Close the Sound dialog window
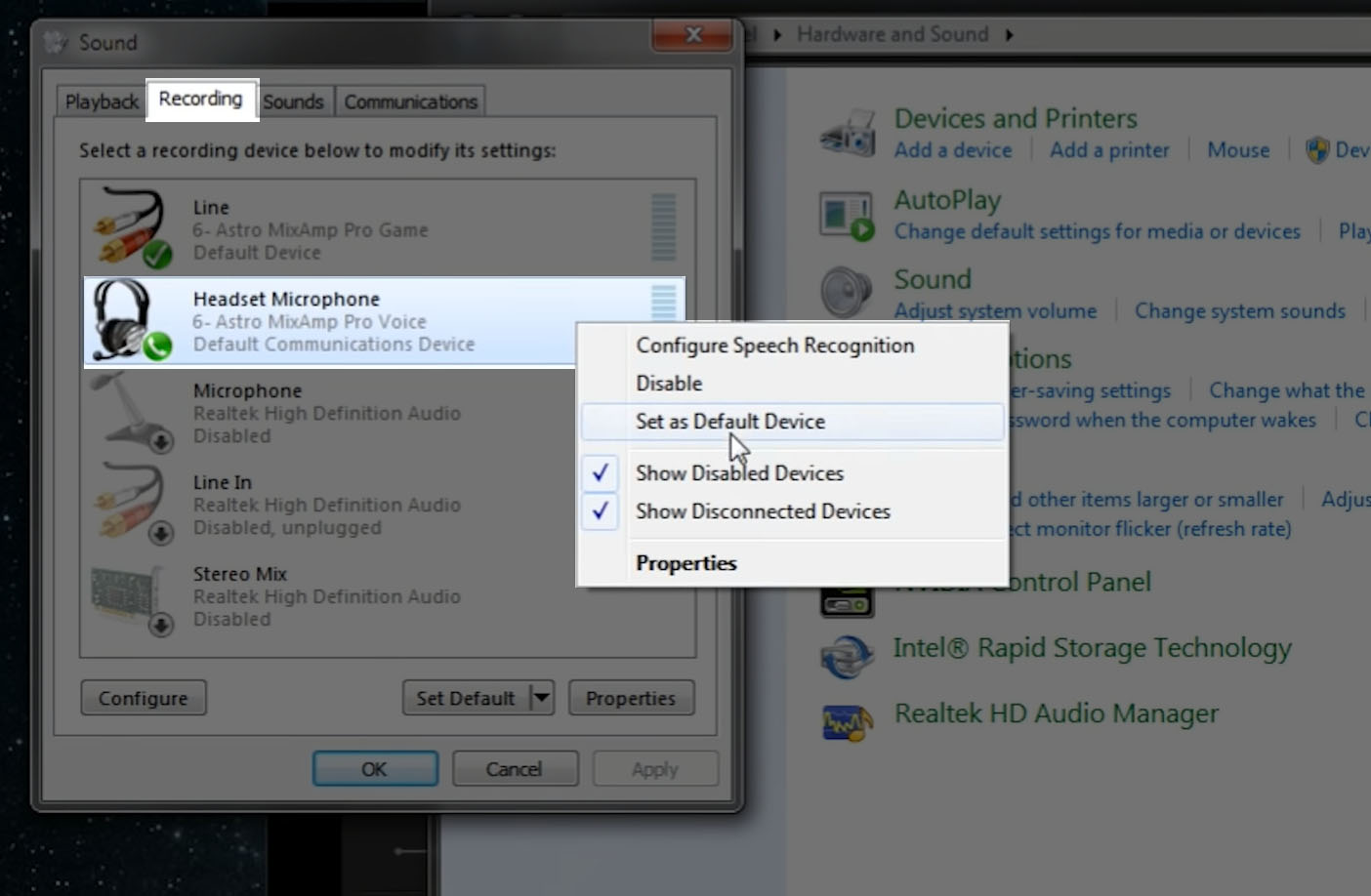This screenshot has height=896, width=1371. point(692,35)
